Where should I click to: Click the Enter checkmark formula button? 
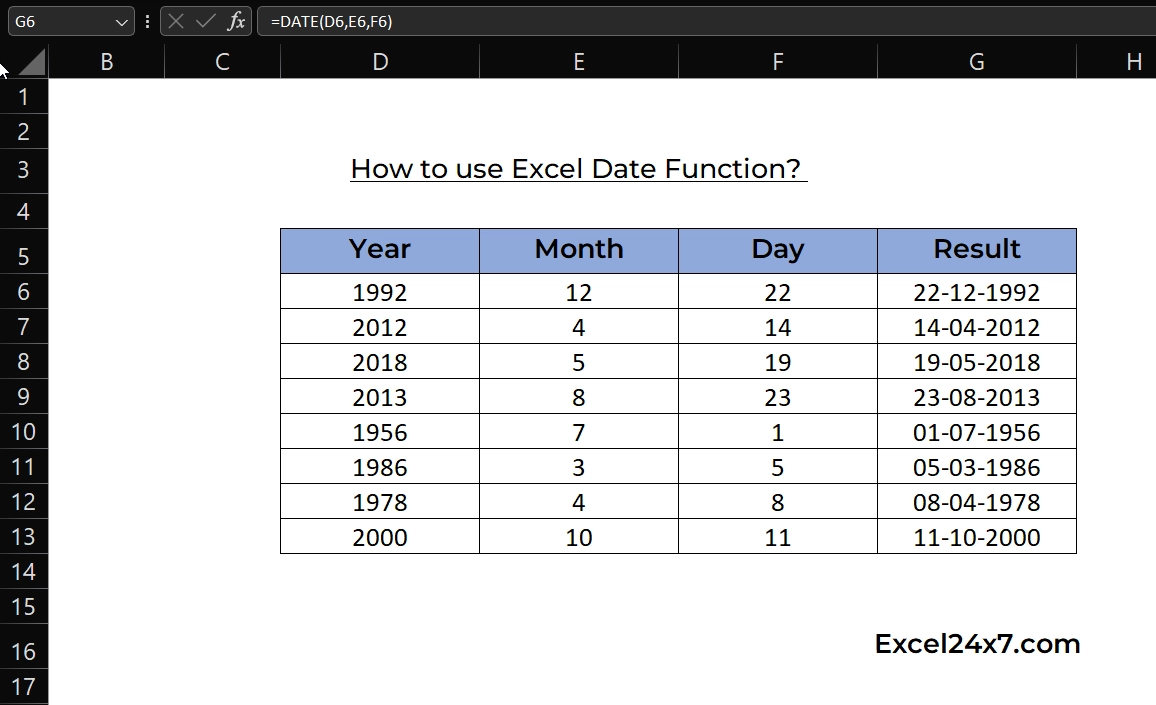[x=205, y=21]
